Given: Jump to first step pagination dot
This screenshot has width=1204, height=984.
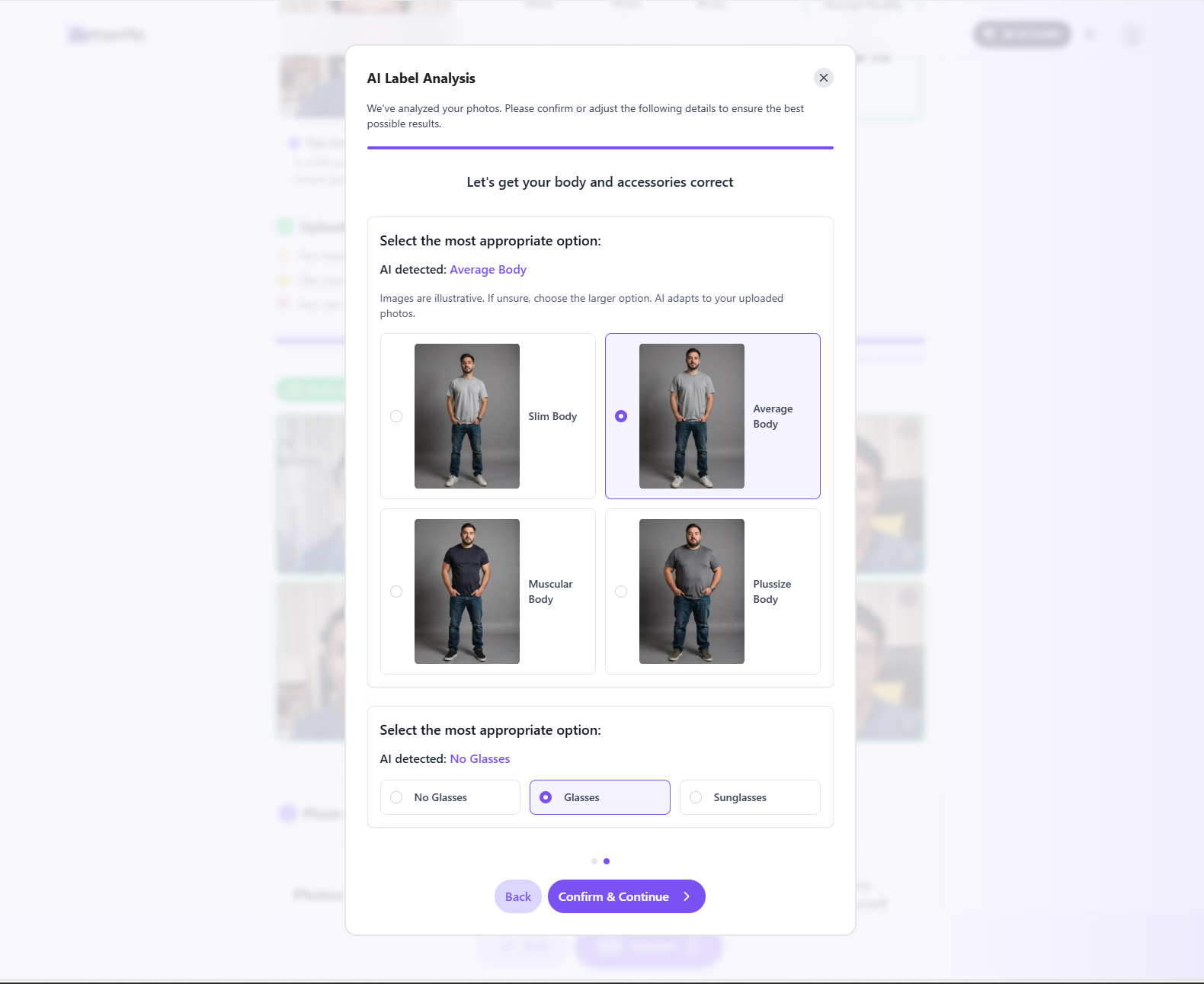Looking at the screenshot, I should tap(594, 861).
